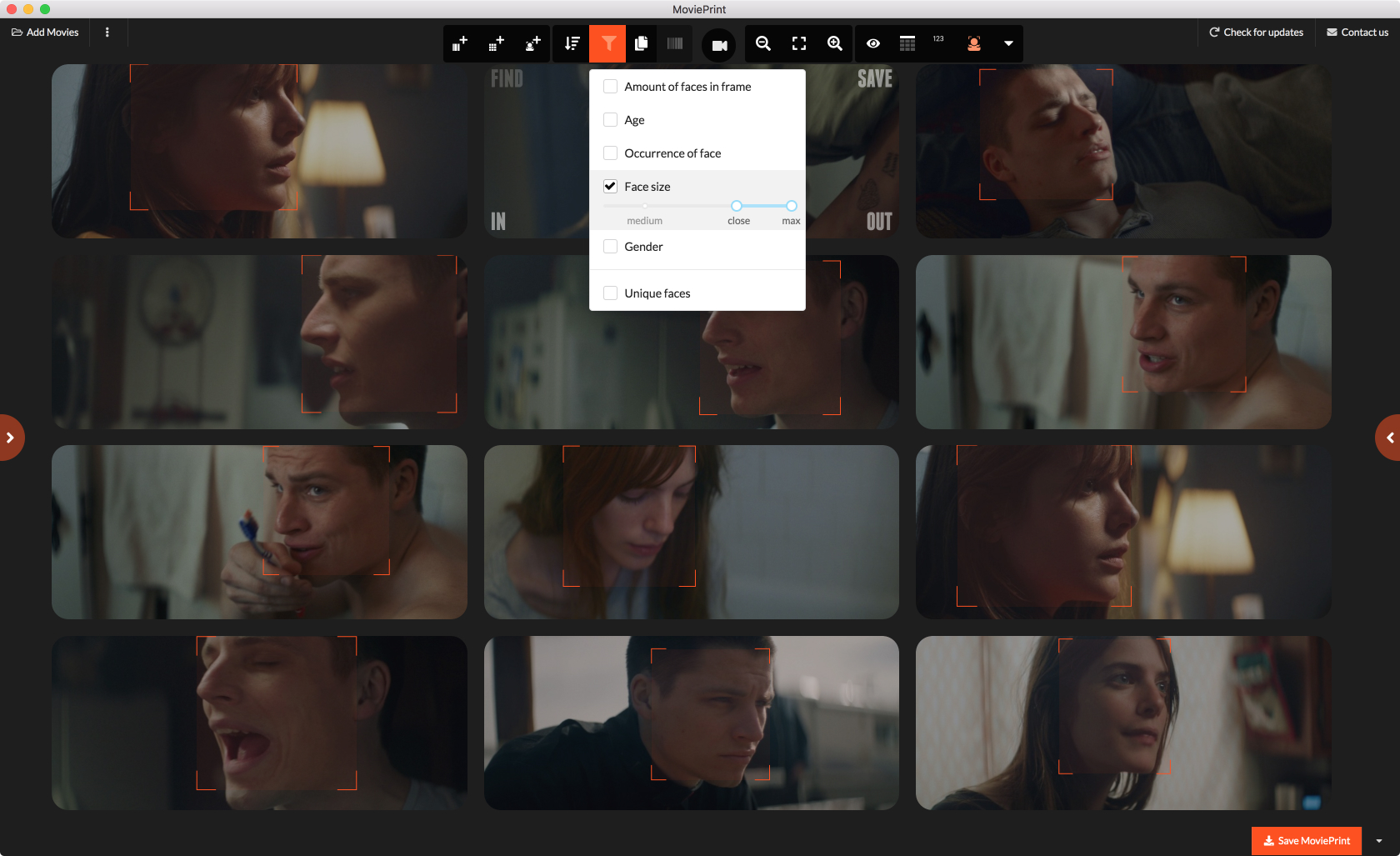Expand the toolbar view options caret
This screenshot has height=856, width=1400.
coord(1008,43)
